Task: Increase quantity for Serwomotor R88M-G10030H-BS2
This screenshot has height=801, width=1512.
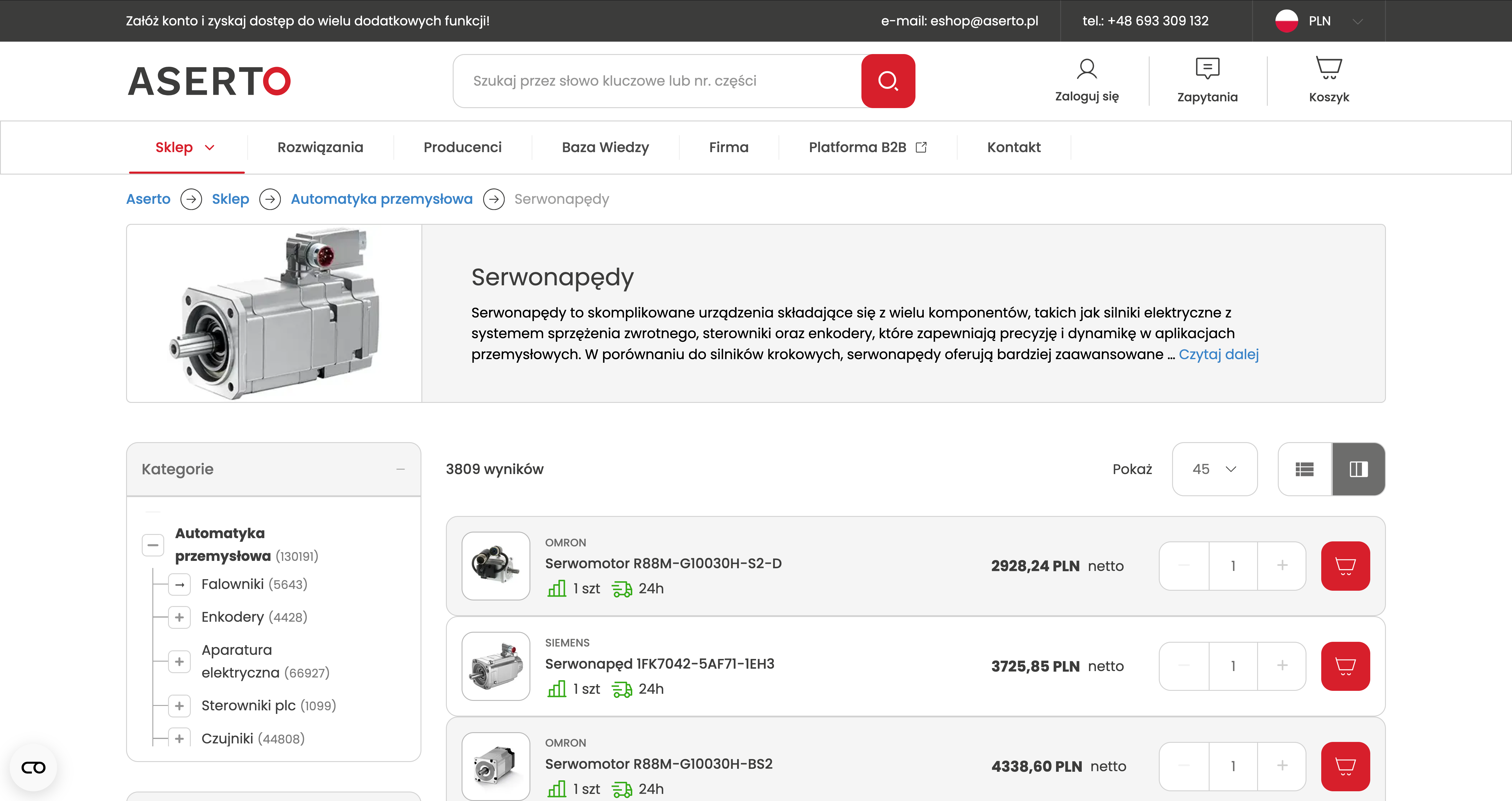Action: pos(1282,766)
